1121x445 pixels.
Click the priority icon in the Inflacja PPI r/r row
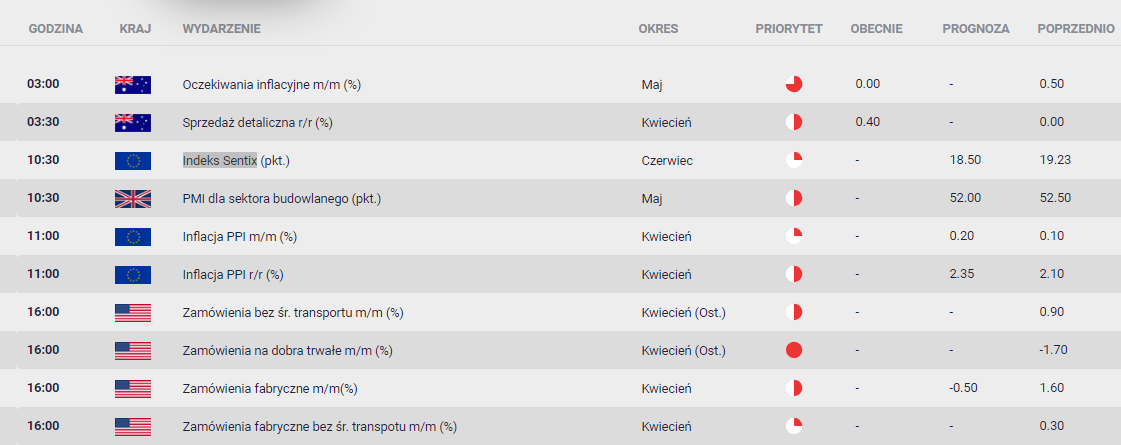pyautogui.click(x=794, y=274)
